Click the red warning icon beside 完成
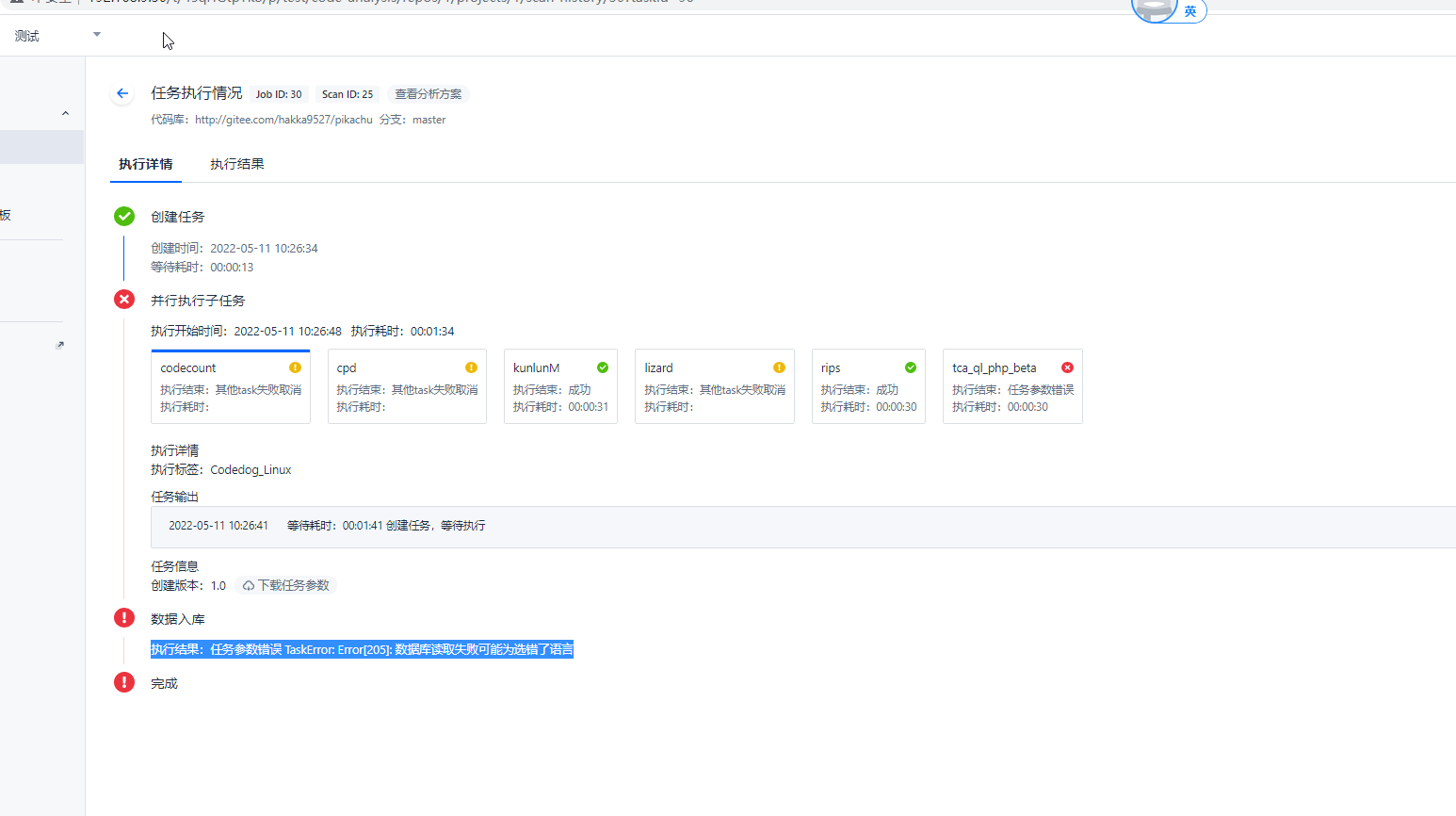The height and width of the screenshot is (816, 1456). (x=124, y=681)
